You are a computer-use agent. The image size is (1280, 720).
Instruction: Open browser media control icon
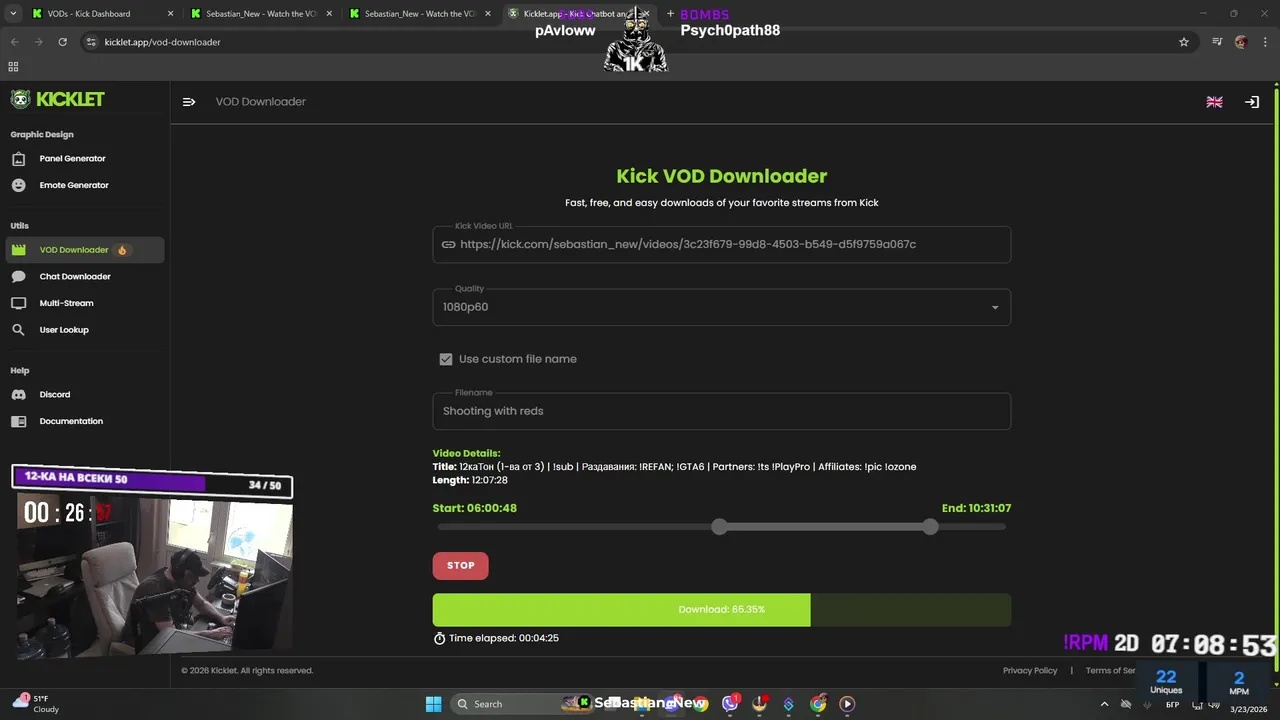point(1217,42)
